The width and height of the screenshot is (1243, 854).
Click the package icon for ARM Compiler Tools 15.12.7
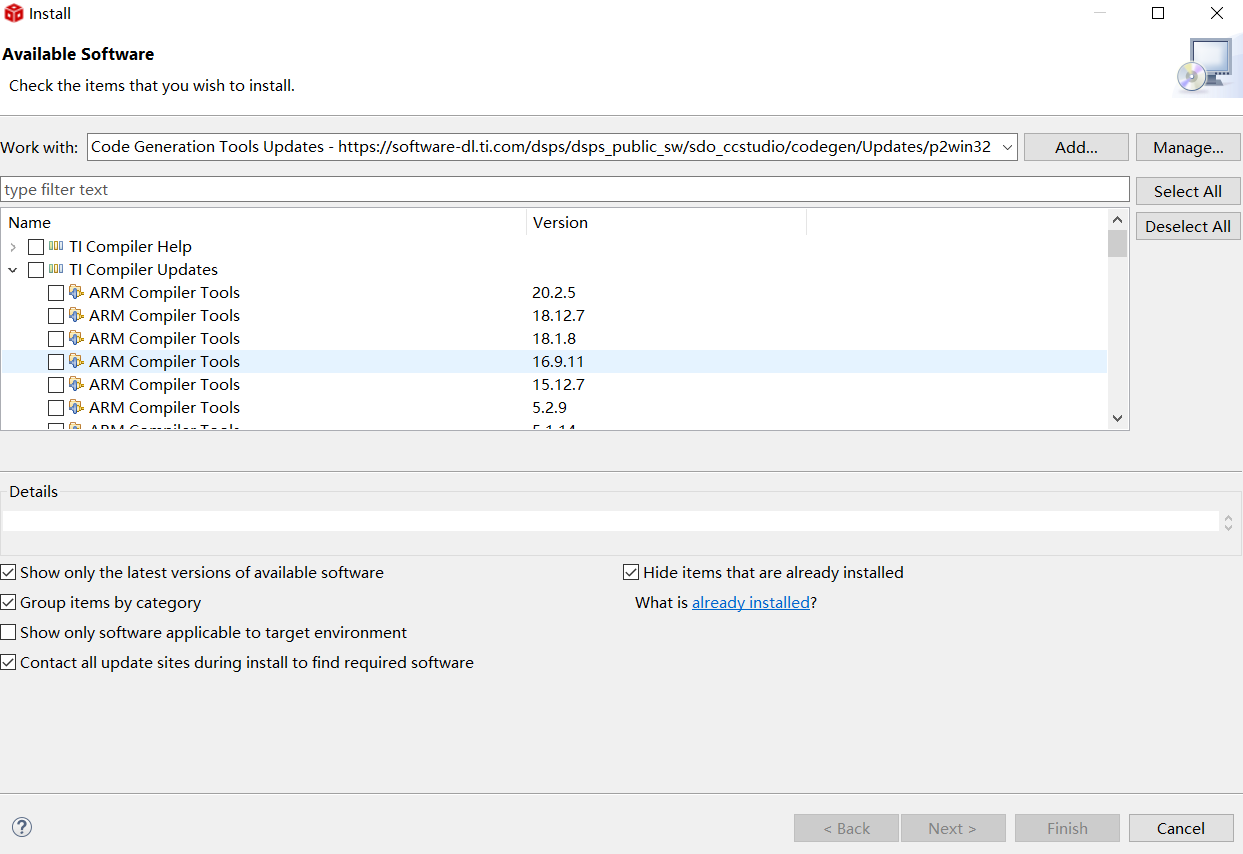pos(75,384)
